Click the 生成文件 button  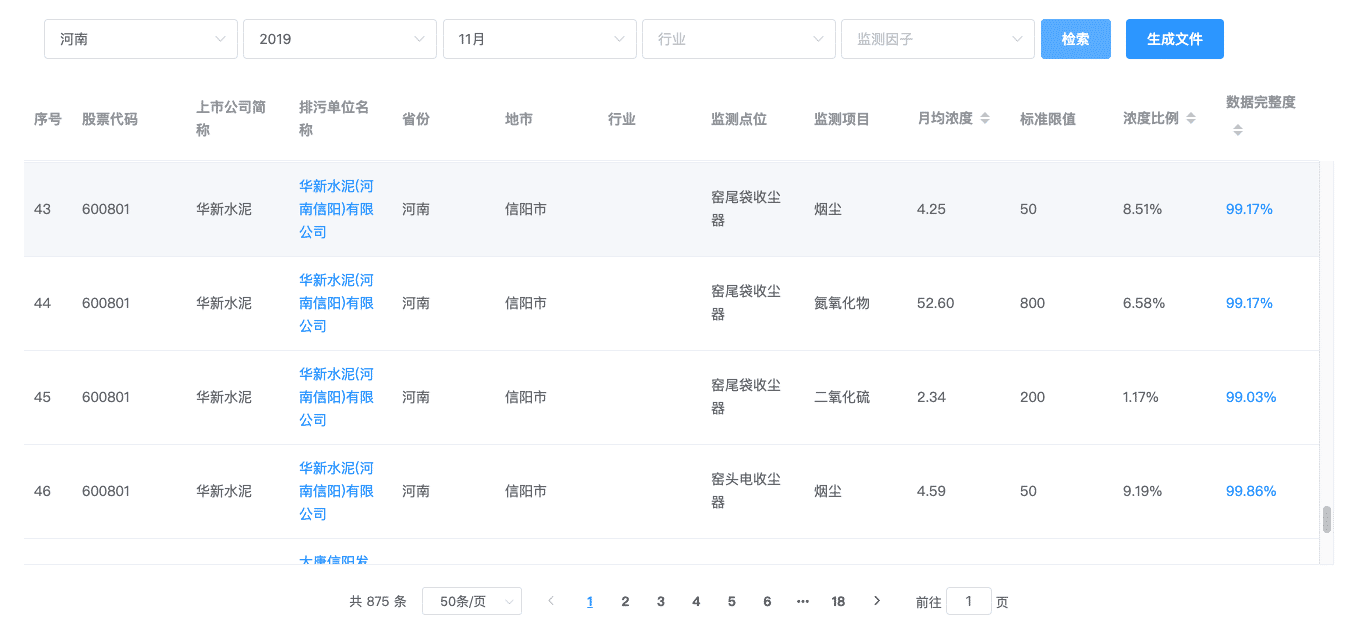[x=1174, y=39]
